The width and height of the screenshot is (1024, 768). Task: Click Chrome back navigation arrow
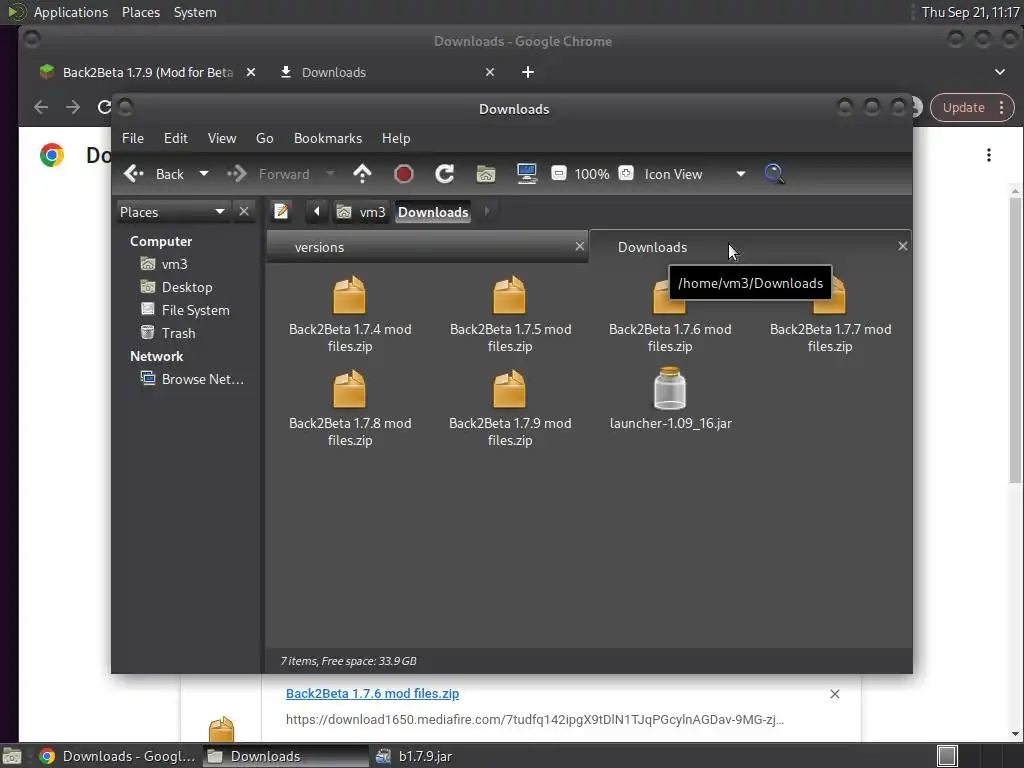pos(41,107)
